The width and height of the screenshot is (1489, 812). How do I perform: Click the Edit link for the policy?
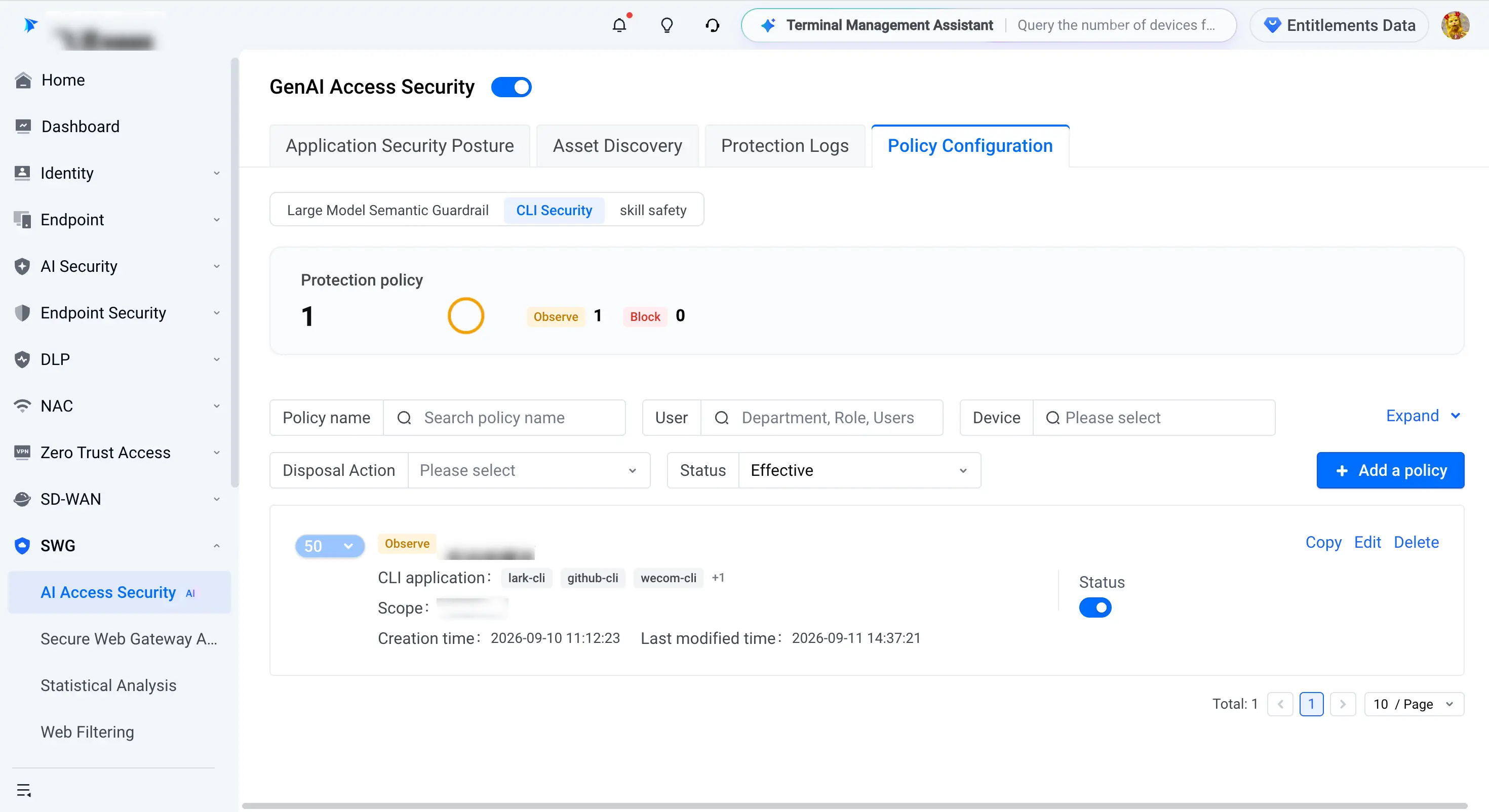(1367, 542)
